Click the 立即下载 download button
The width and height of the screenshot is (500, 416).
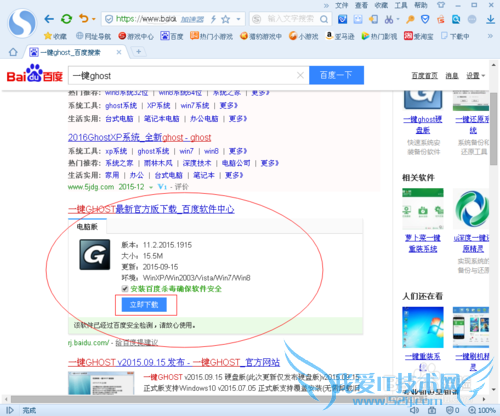(x=144, y=305)
